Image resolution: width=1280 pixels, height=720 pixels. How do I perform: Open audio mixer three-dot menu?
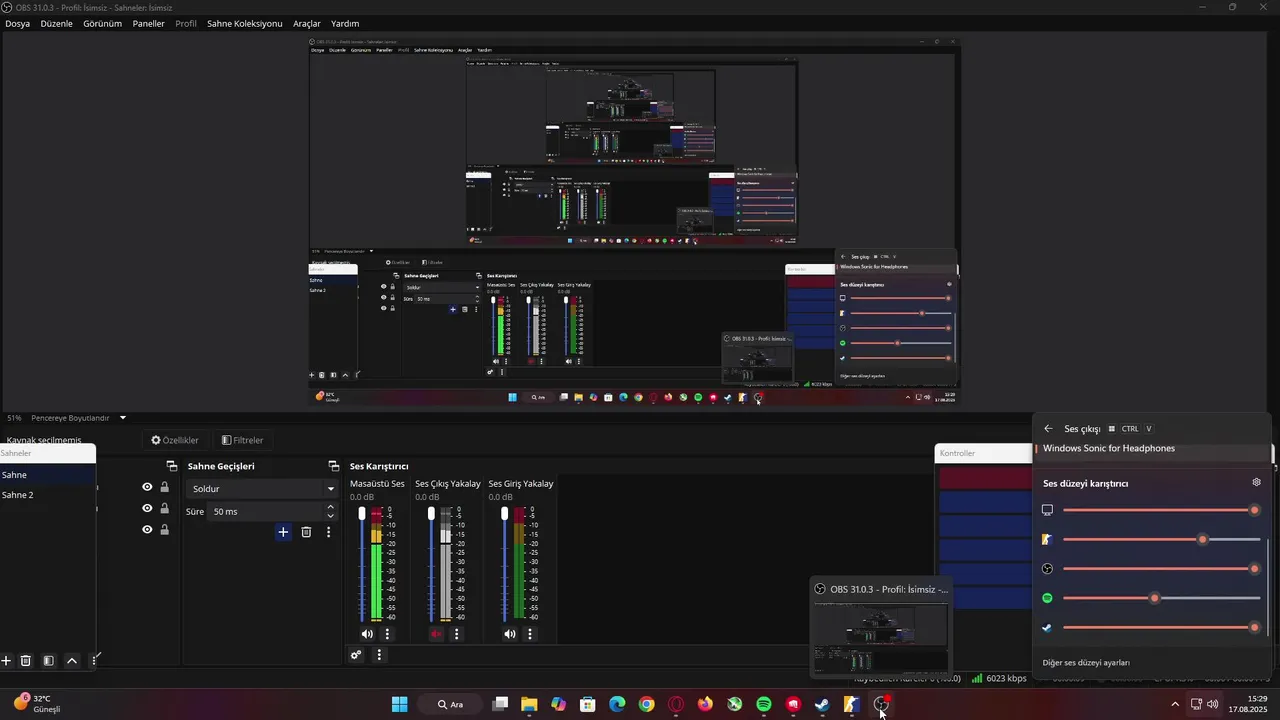click(x=379, y=655)
